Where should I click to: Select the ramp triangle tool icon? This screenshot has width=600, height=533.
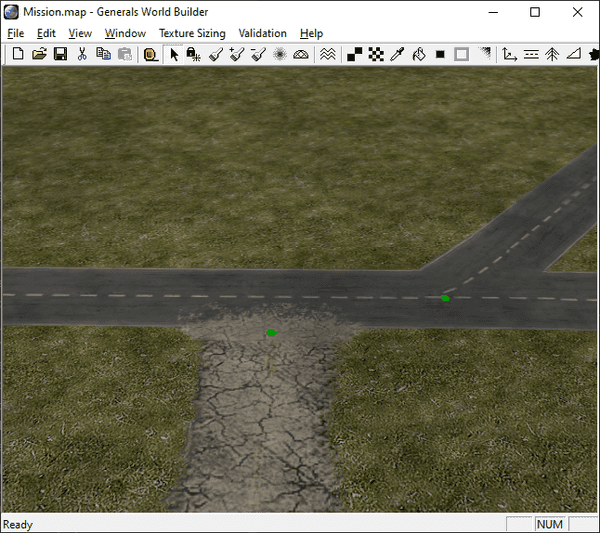pyautogui.click(x=573, y=54)
